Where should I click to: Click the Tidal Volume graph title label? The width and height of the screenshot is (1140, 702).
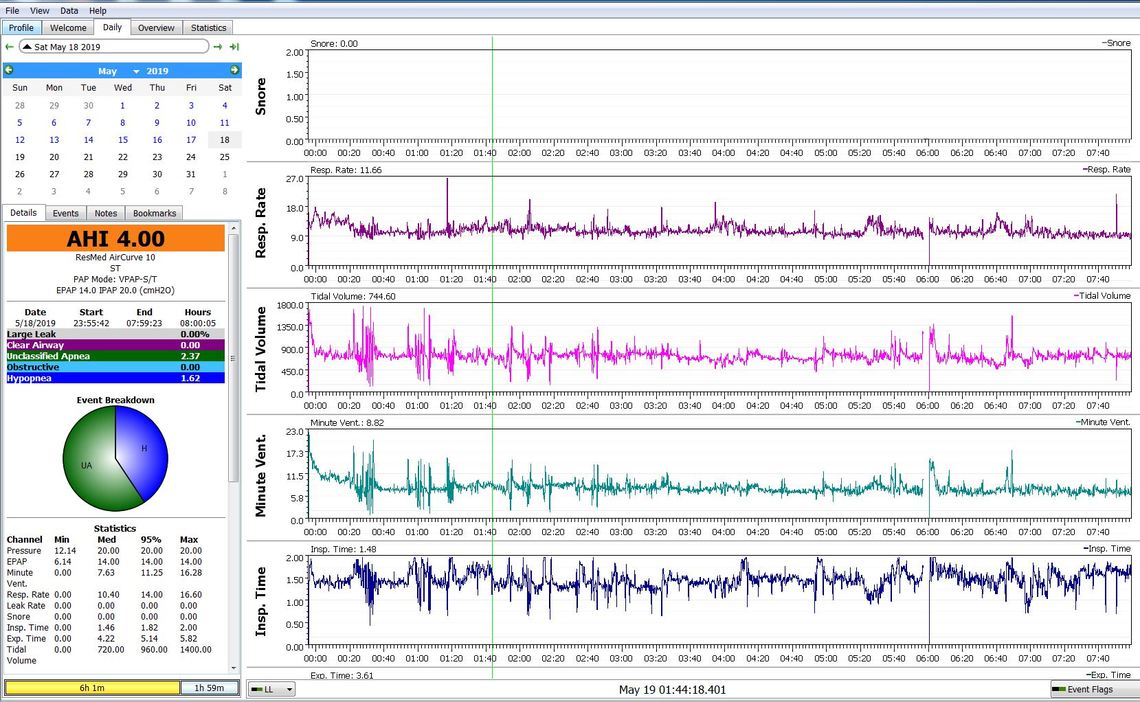point(260,350)
